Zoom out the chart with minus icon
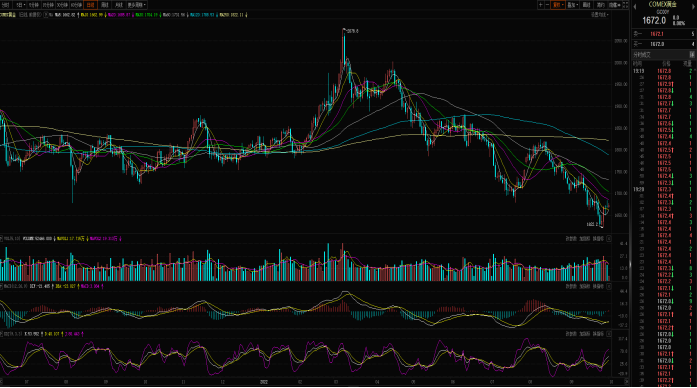The height and width of the screenshot is (388, 697). tap(547, 5)
